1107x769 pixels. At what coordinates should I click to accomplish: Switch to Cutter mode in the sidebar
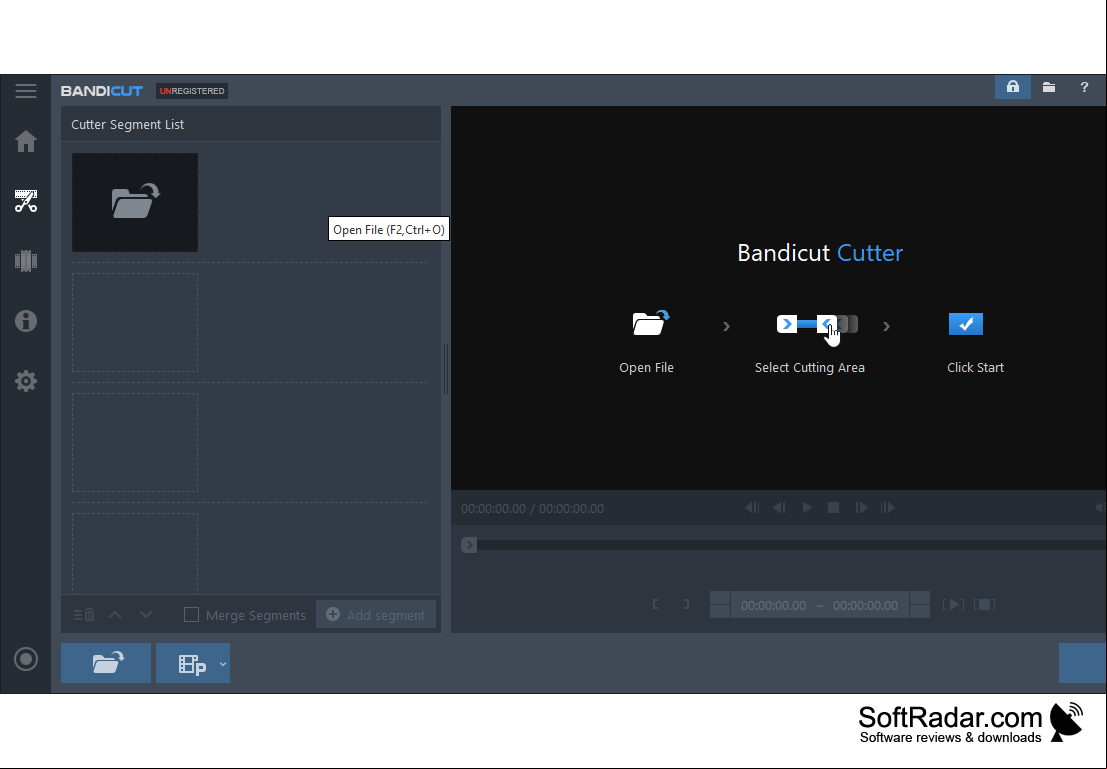25,201
